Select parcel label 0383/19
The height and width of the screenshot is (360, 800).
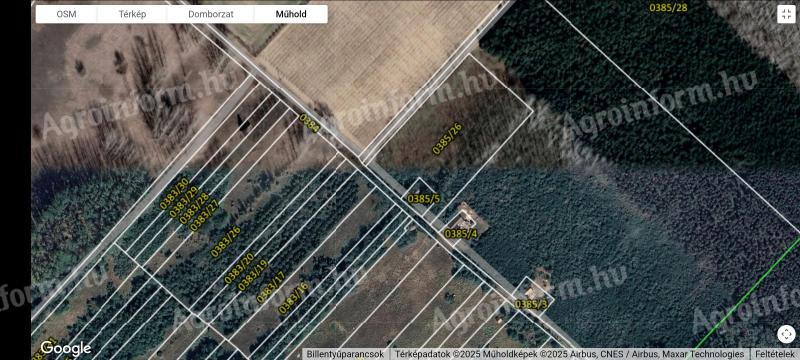pyautogui.click(x=253, y=275)
